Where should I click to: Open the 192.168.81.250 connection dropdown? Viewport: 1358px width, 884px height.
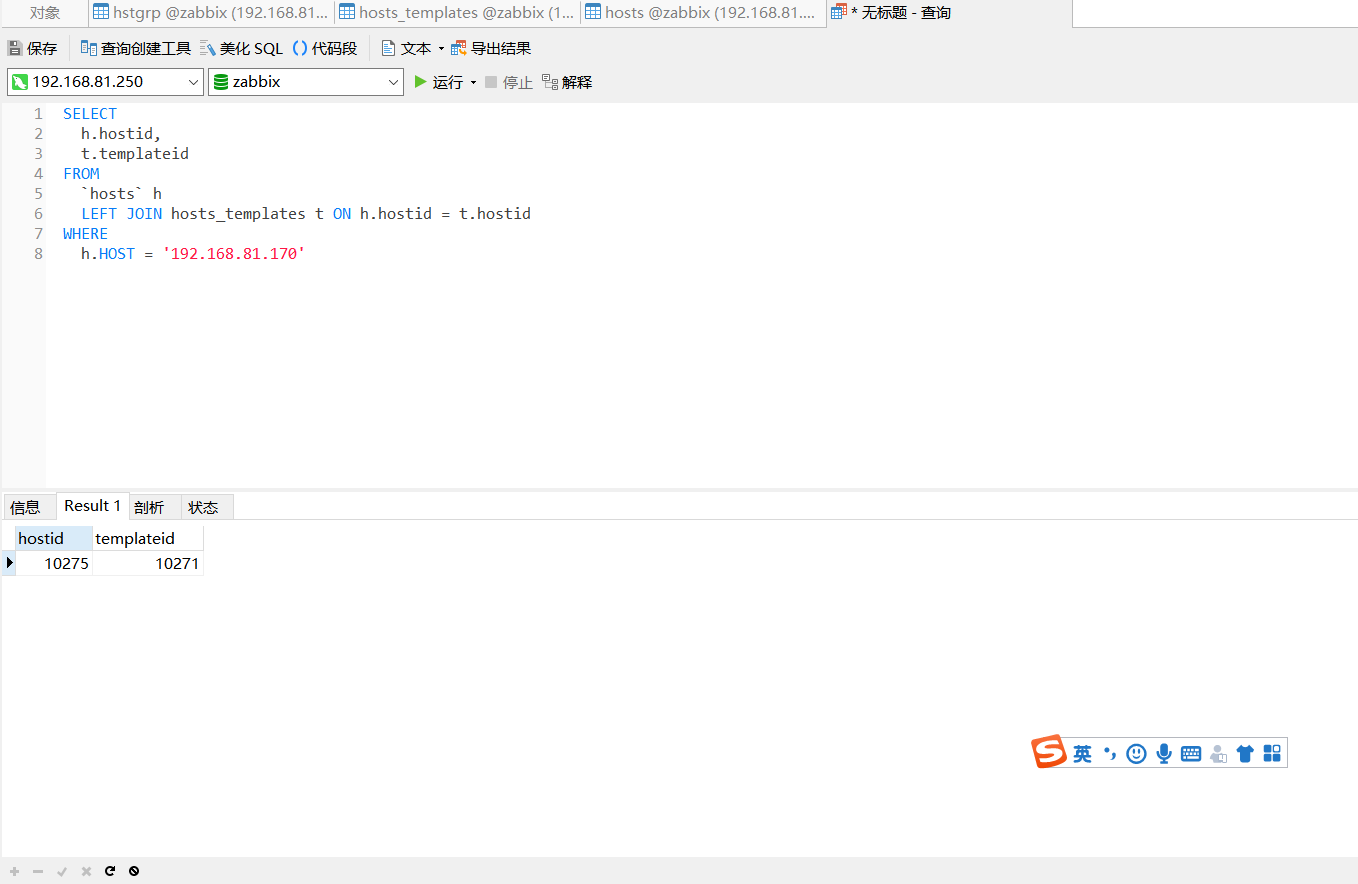(x=105, y=82)
